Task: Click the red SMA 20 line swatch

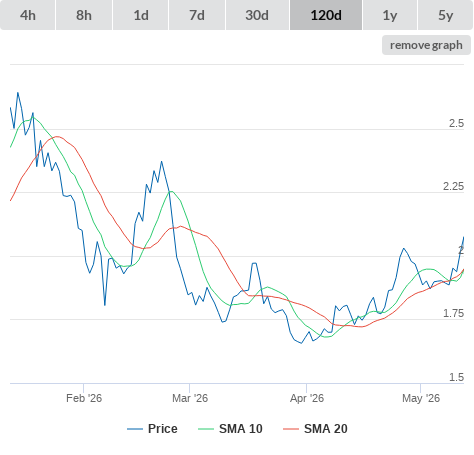Action: (291, 429)
